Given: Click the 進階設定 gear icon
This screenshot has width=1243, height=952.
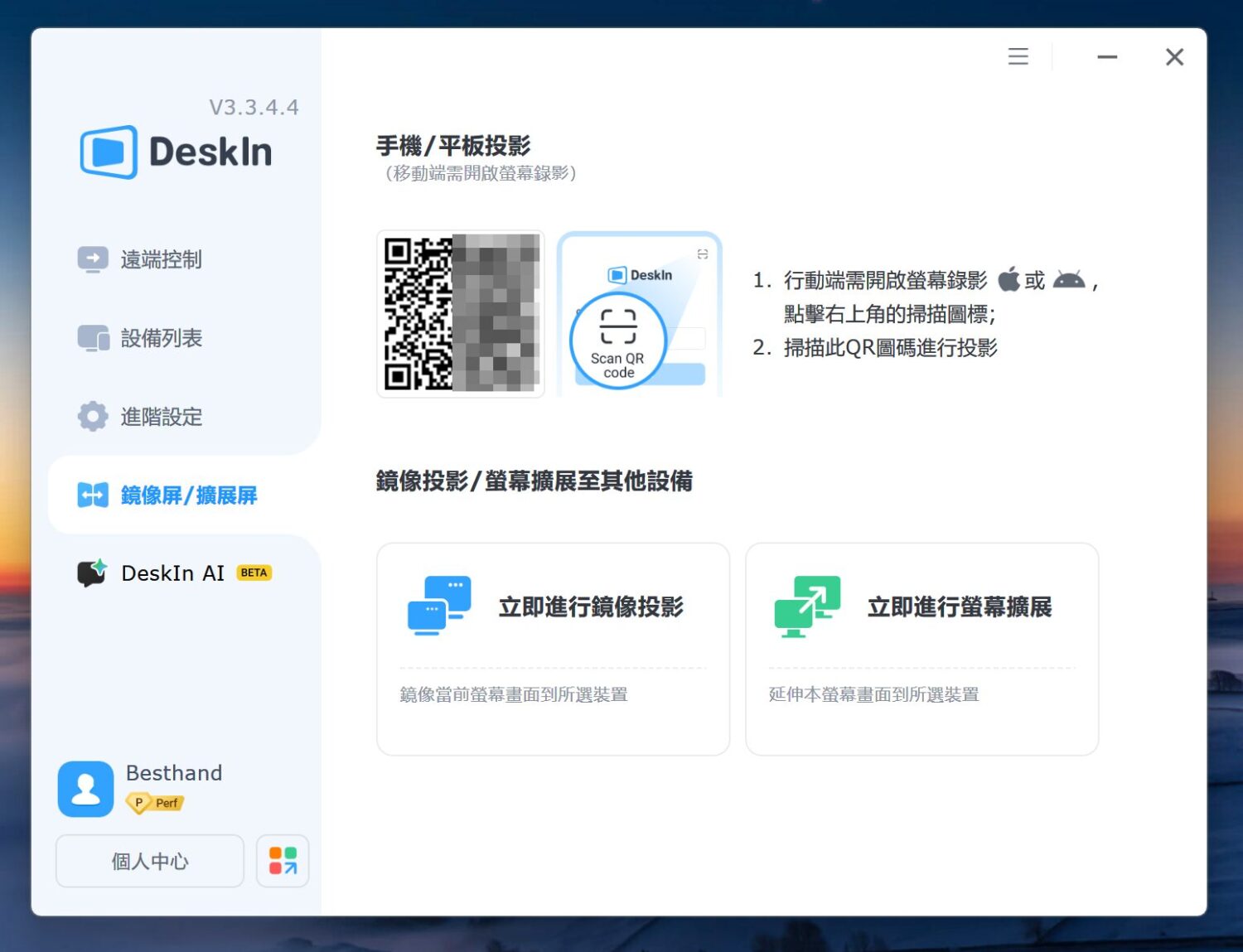Looking at the screenshot, I should click(93, 416).
